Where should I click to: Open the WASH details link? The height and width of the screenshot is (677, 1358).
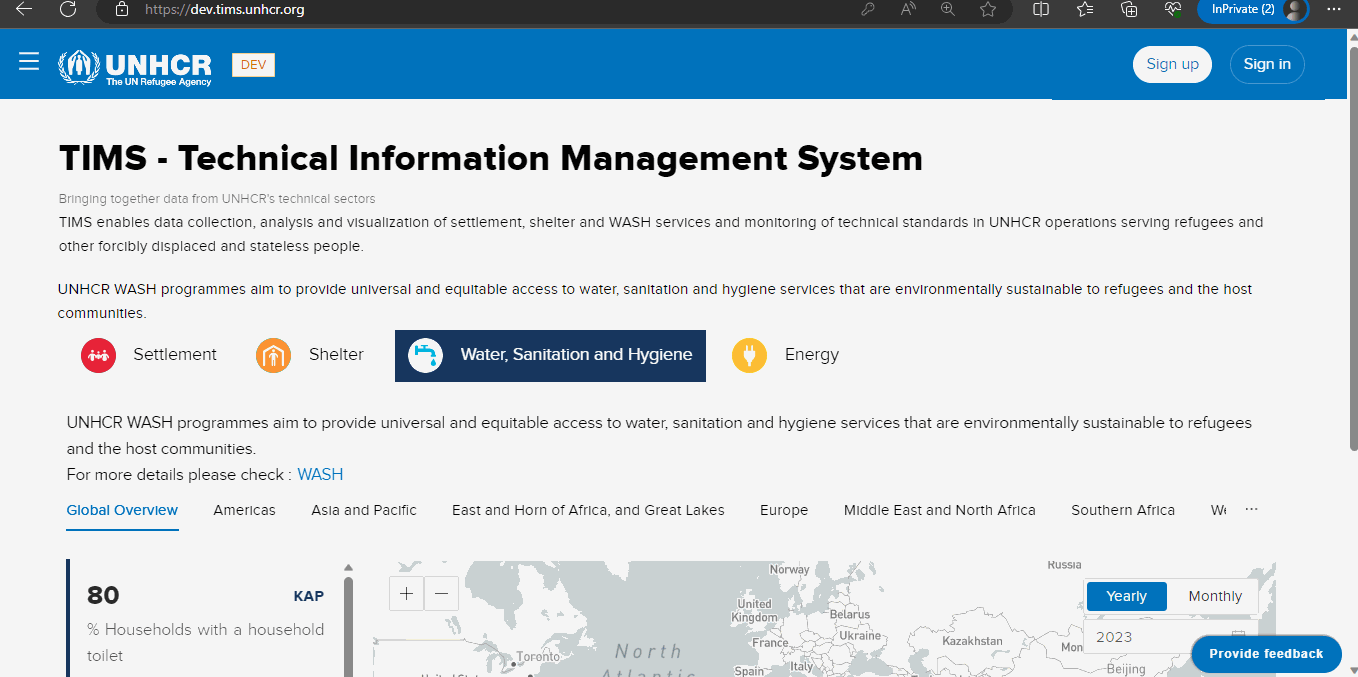[320, 475]
